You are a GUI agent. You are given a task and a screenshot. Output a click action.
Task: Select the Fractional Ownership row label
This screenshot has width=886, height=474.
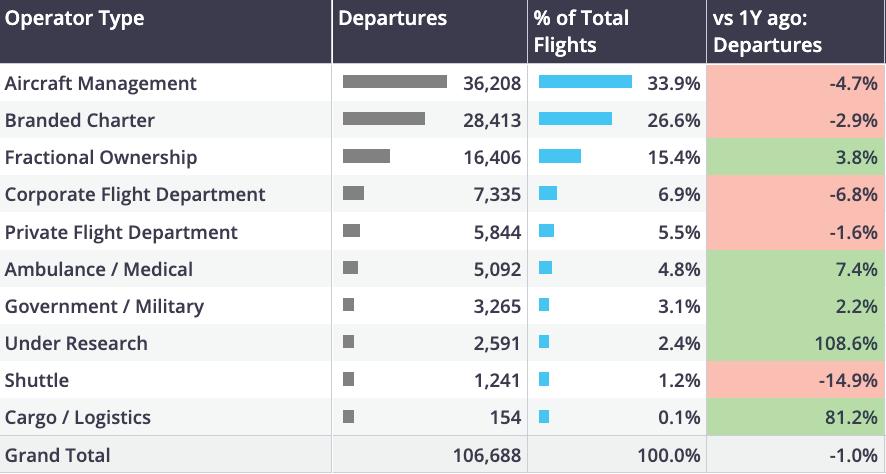point(101,157)
